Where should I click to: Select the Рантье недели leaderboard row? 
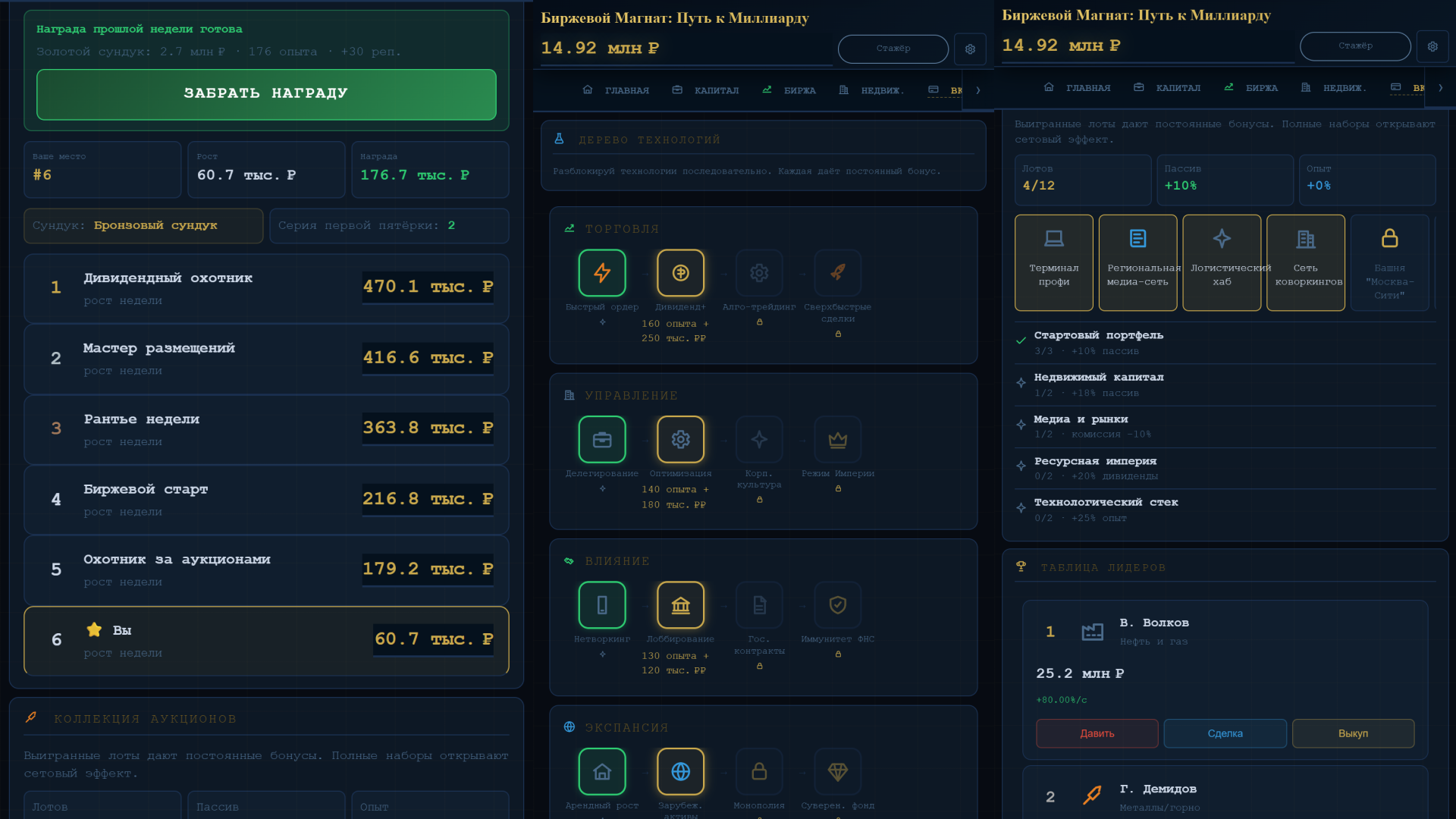click(x=266, y=429)
